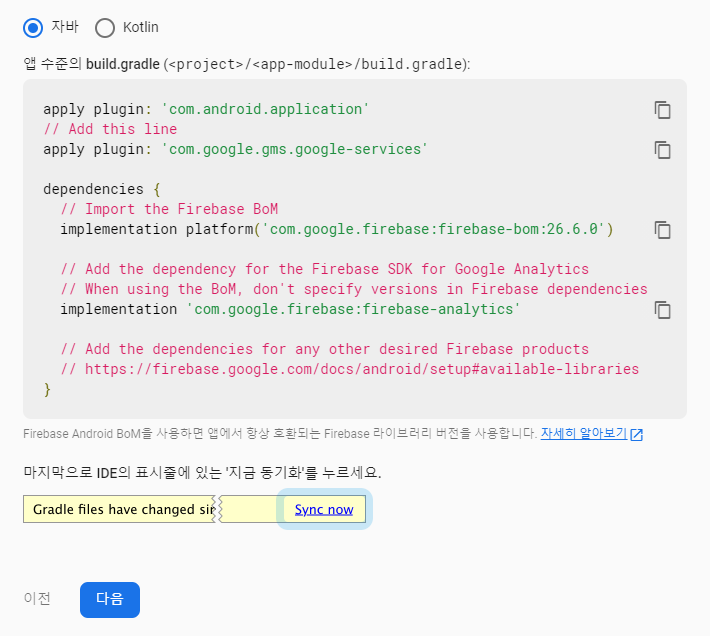Click the 'dependencies {' line
Viewport: 710px width, 636px height.
tap(102, 189)
